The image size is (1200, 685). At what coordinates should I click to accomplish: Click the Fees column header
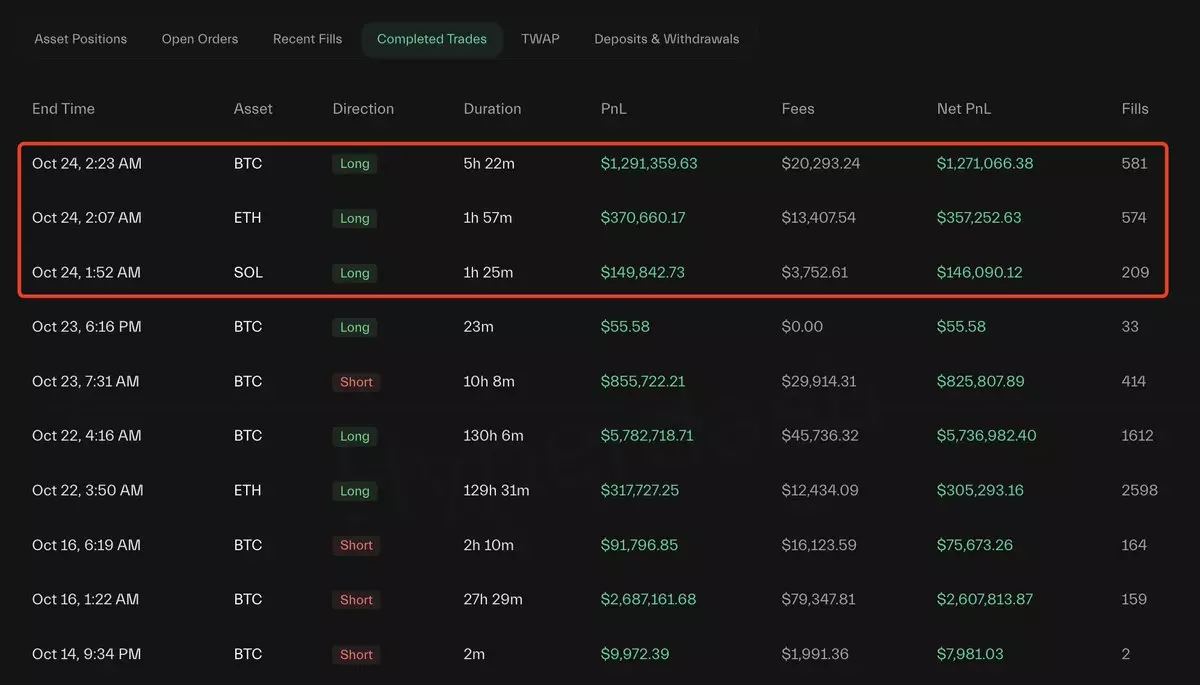tap(798, 108)
